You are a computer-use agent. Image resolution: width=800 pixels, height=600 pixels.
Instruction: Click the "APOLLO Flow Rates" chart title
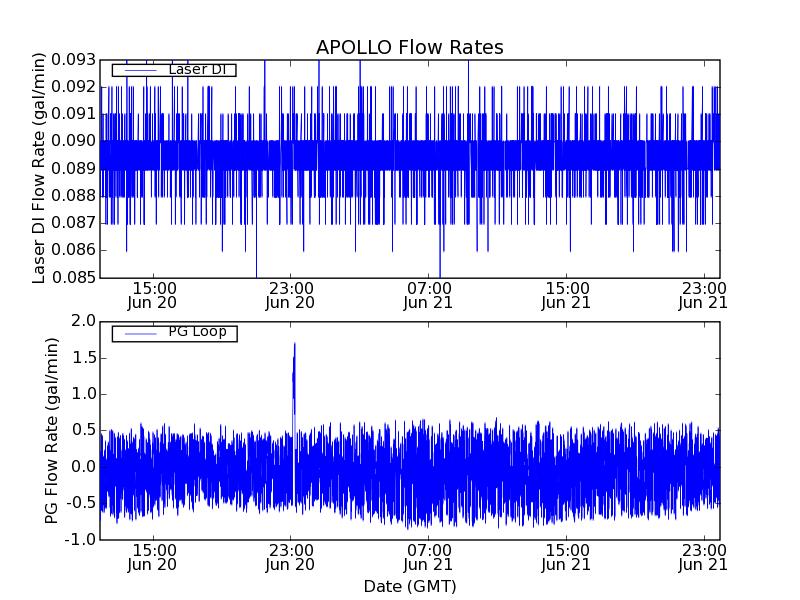pyautogui.click(x=410, y=47)
